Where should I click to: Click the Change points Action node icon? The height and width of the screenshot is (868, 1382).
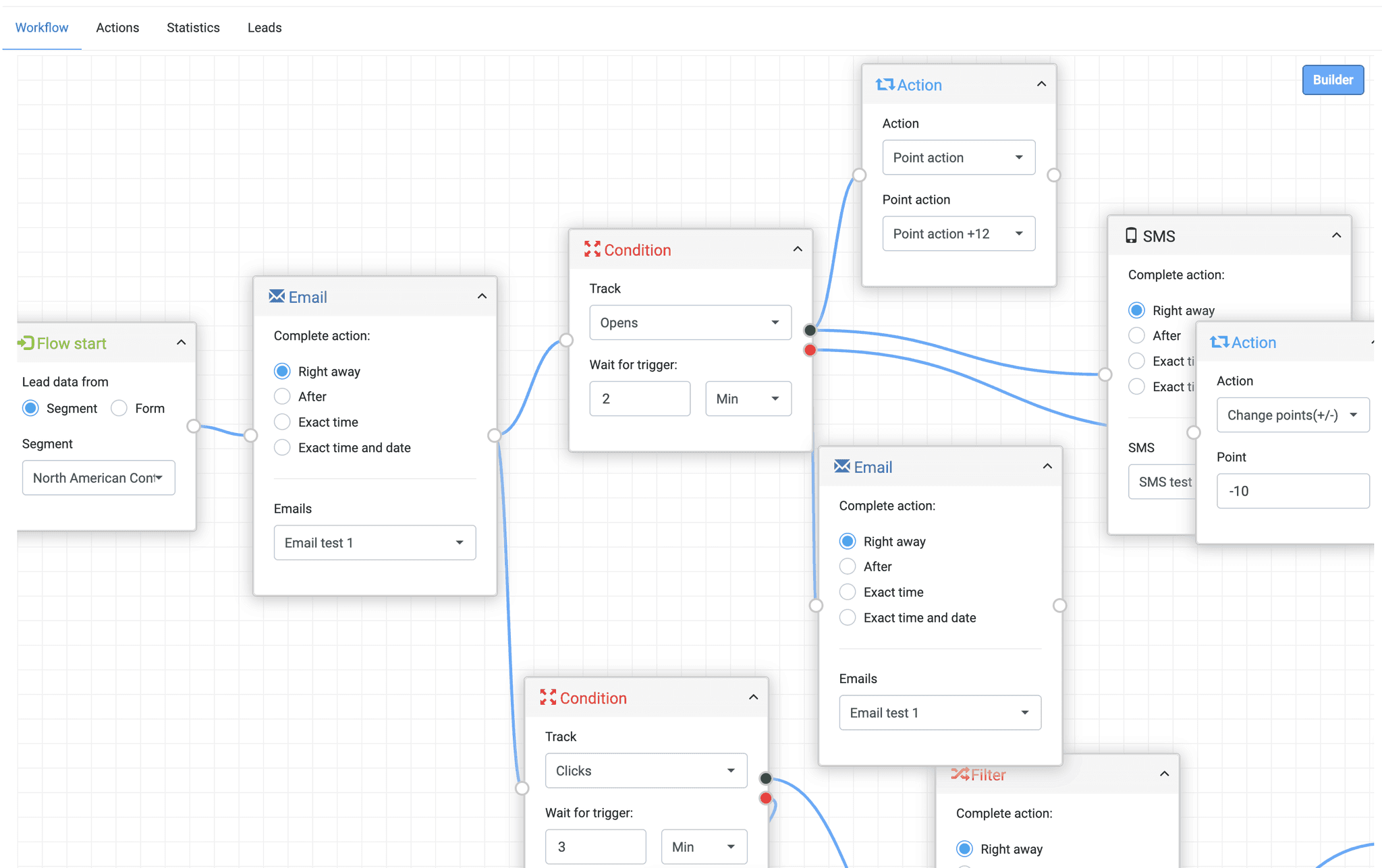(1219, 342)
